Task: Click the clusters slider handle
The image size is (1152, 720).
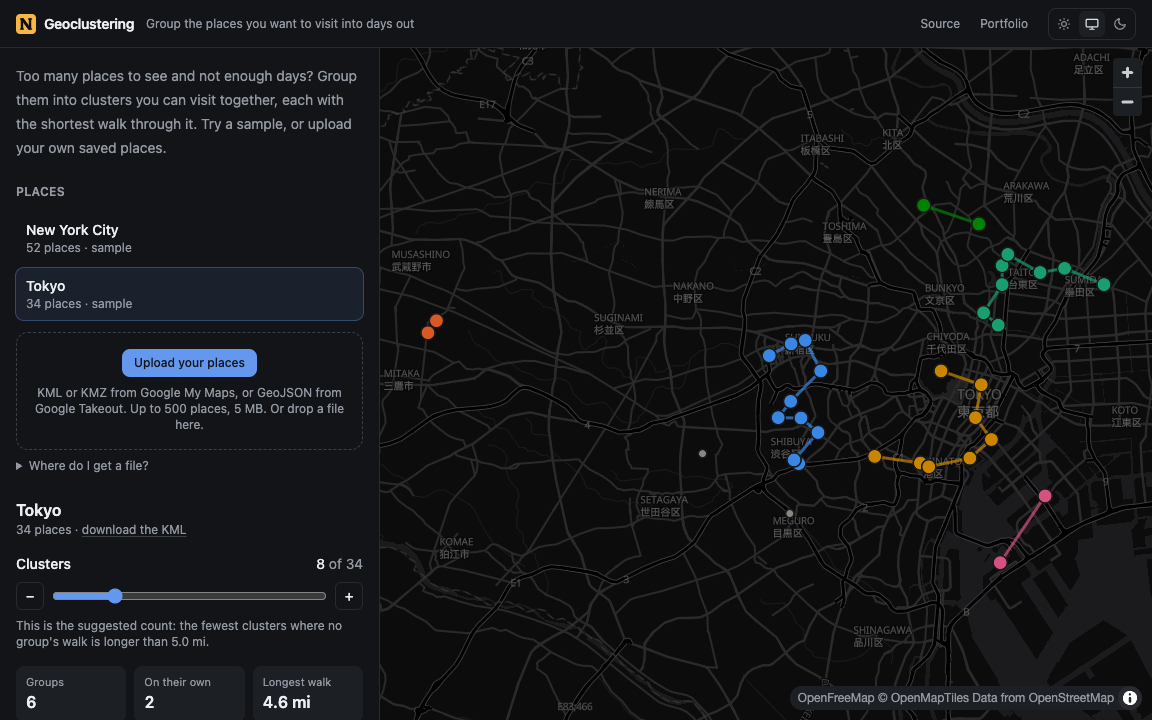Action: pyautogui.click(x=115, y=596)
